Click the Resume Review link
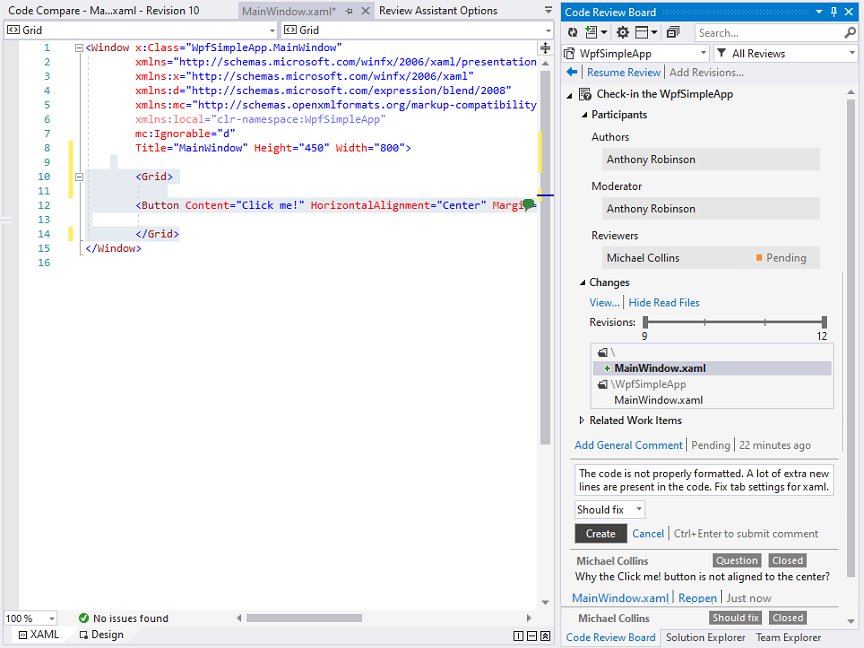Screen dimensions: 864x648 (623, 72)
